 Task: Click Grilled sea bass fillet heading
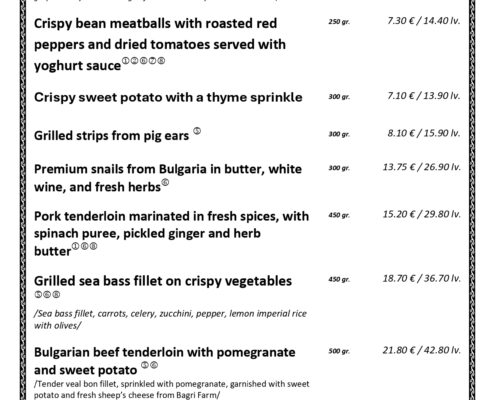pyautogui.click(x=163, y=281)
